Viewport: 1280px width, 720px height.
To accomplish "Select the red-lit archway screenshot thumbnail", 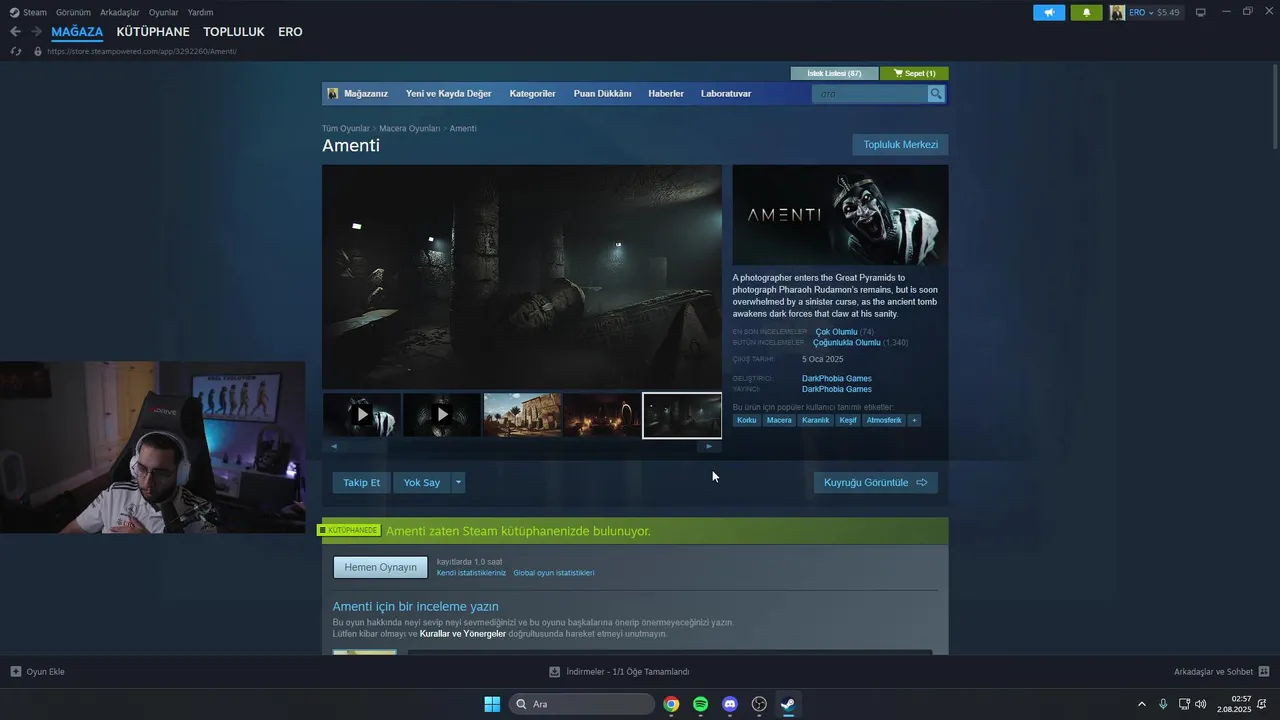I will coord(602,415).
